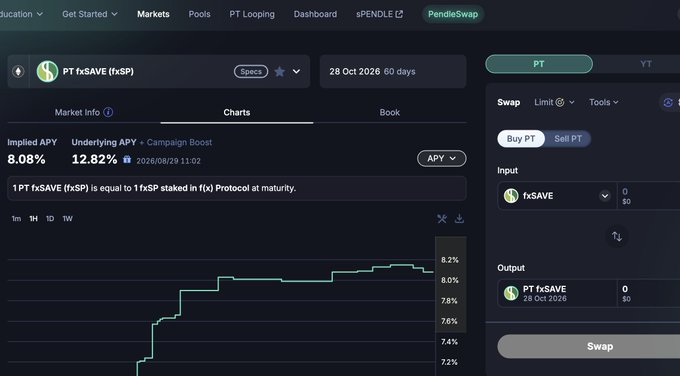Go to PT Looping

252,14
